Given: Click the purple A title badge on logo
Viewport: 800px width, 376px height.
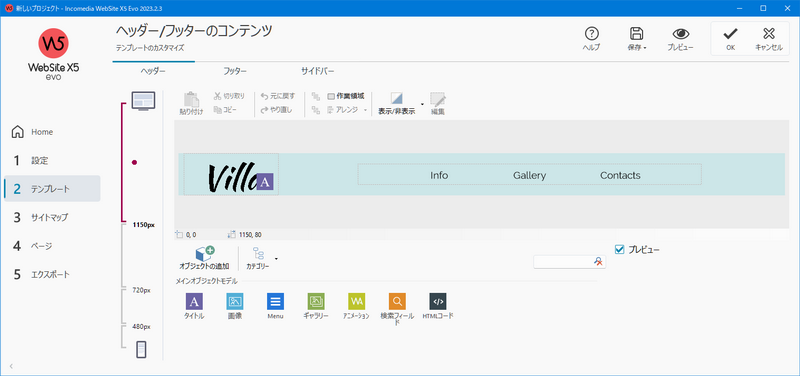Looking at the screenshot, I should 265,182.
